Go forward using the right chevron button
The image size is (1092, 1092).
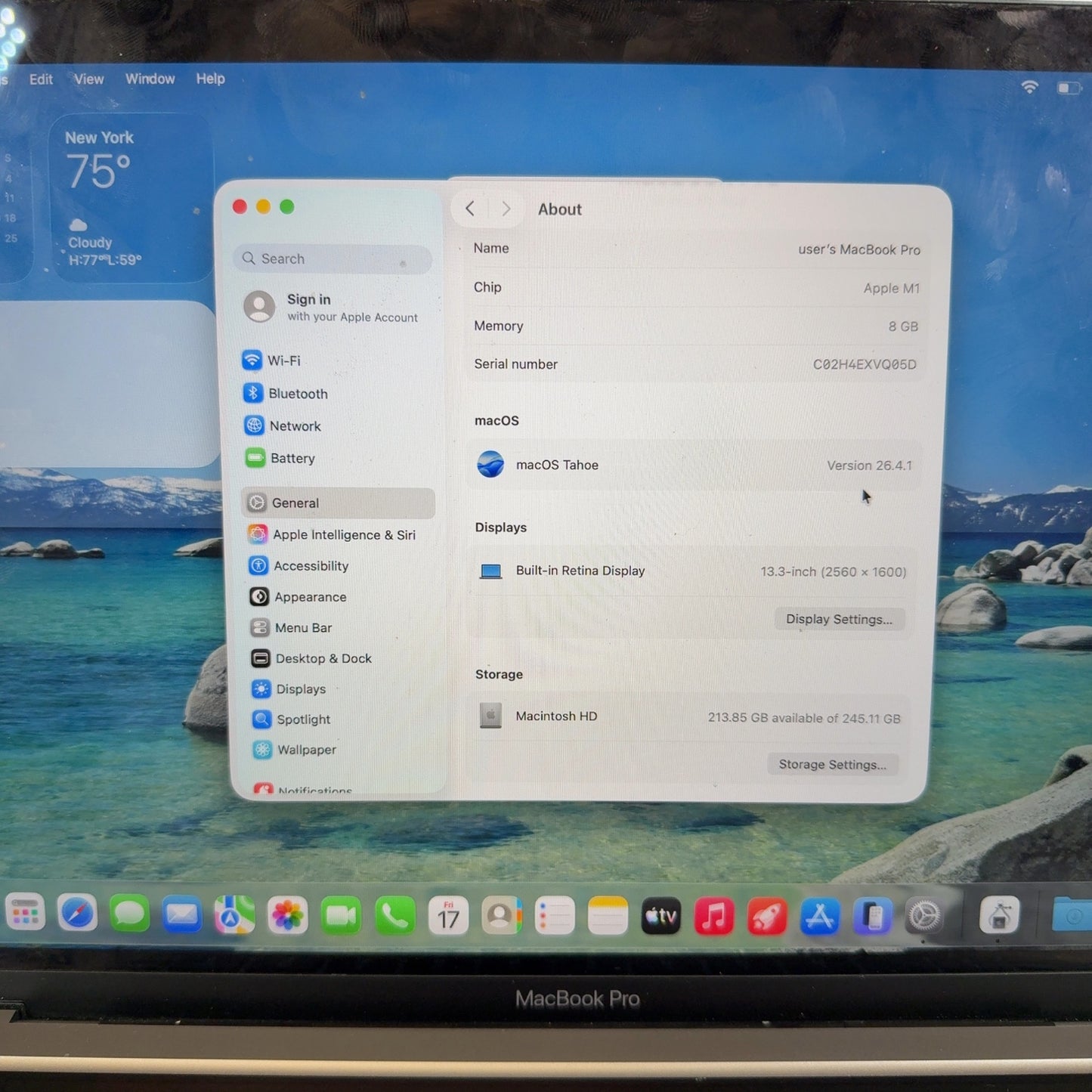click(x=506, y=209)
